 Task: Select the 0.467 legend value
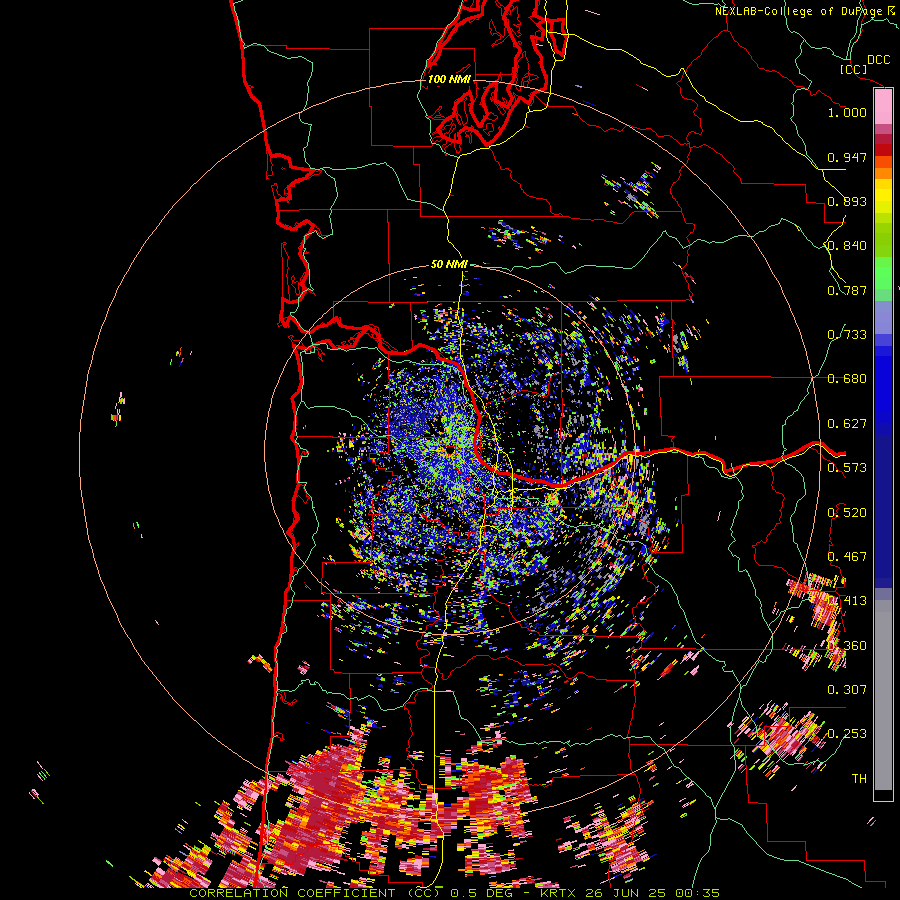[x=847, y=557]
